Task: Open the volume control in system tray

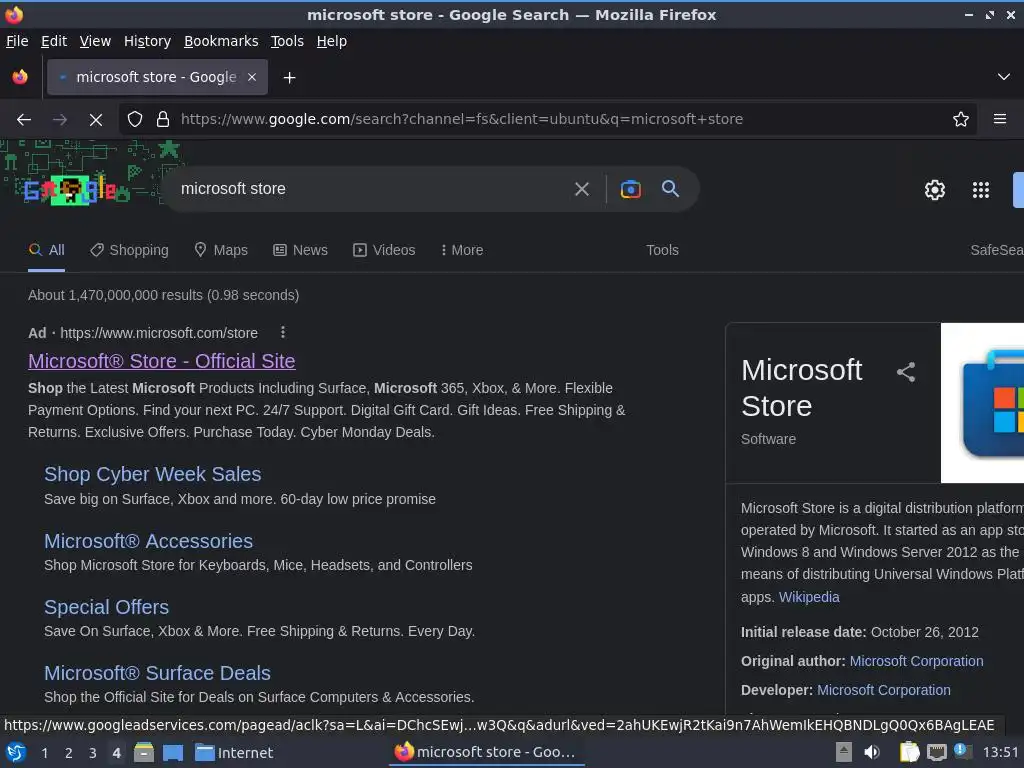Action: (872, 752)
